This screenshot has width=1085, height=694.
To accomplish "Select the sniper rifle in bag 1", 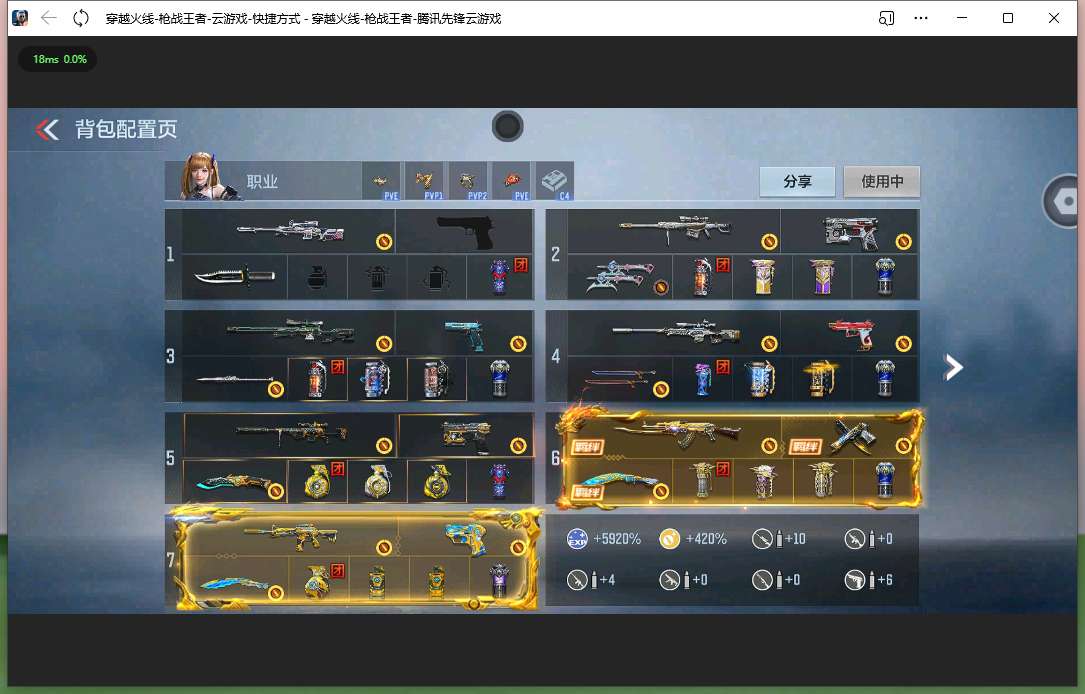I will 289,231.
